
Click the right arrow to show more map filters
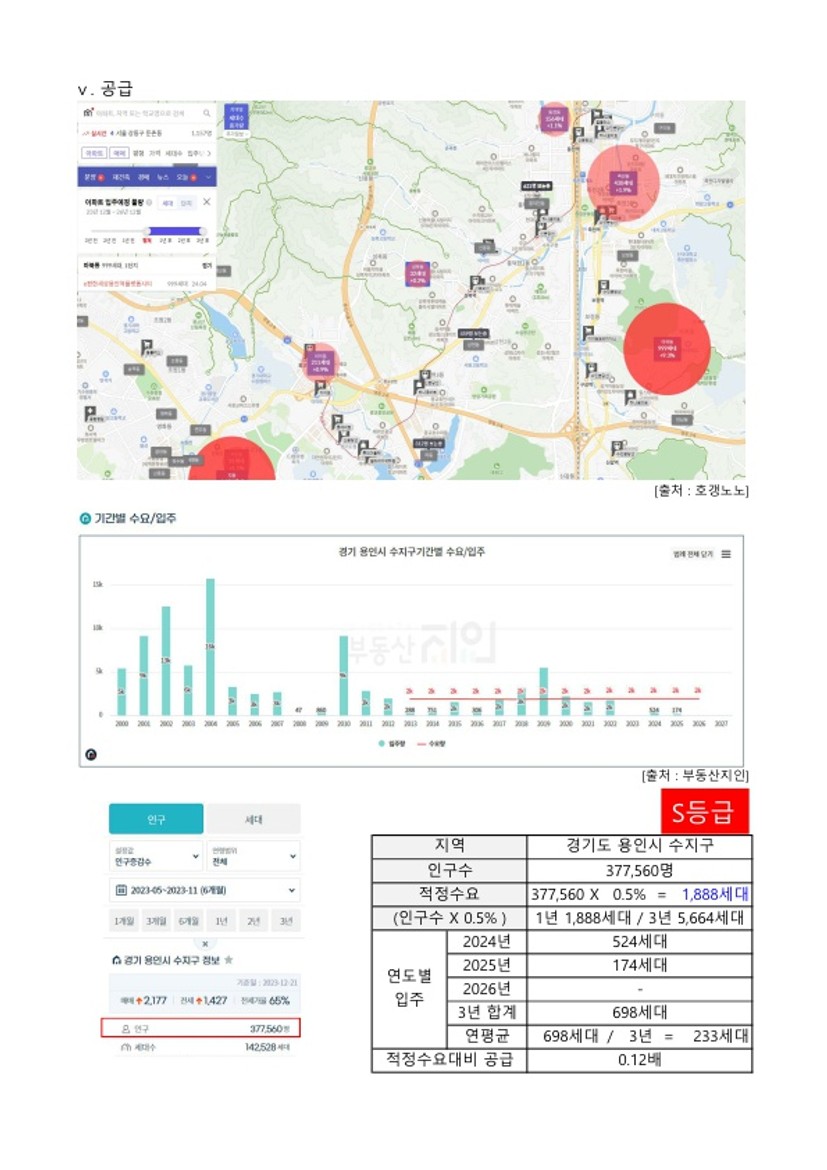pos(209,152)
